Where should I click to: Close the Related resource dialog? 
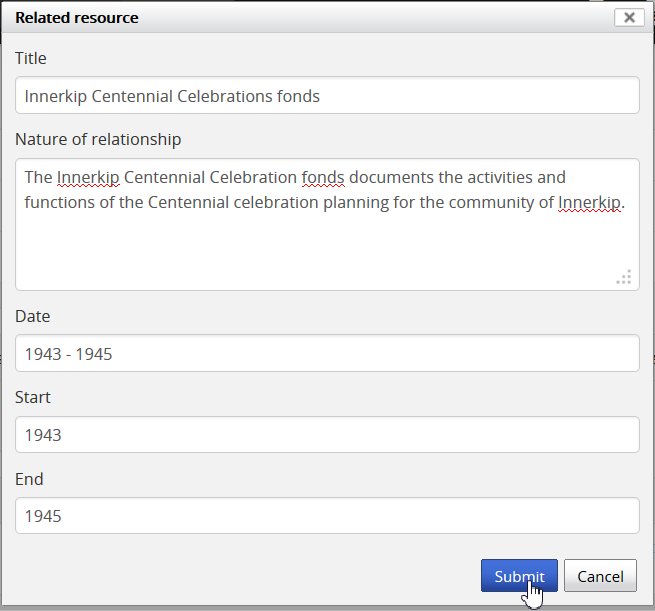coord(629,17)
